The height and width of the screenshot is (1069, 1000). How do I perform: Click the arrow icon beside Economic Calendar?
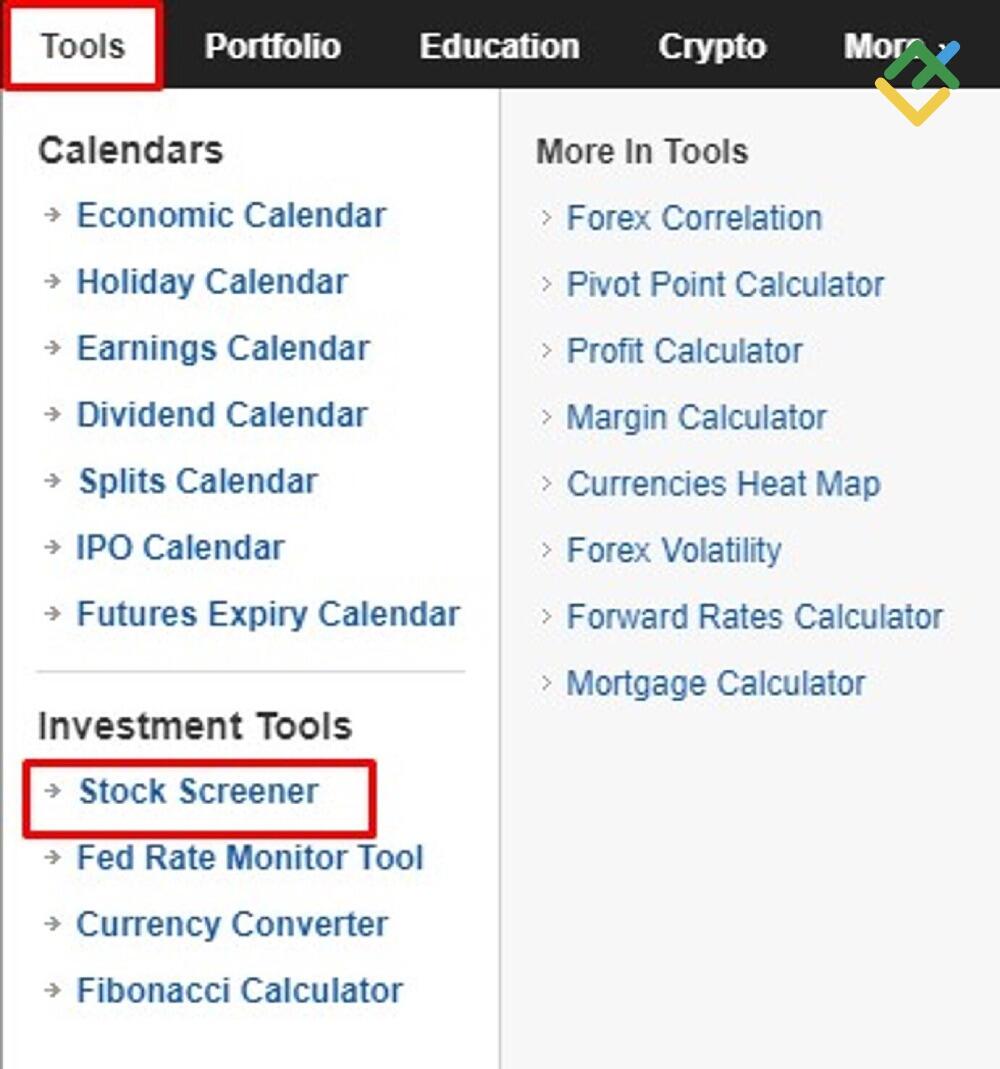coord(53,215)
